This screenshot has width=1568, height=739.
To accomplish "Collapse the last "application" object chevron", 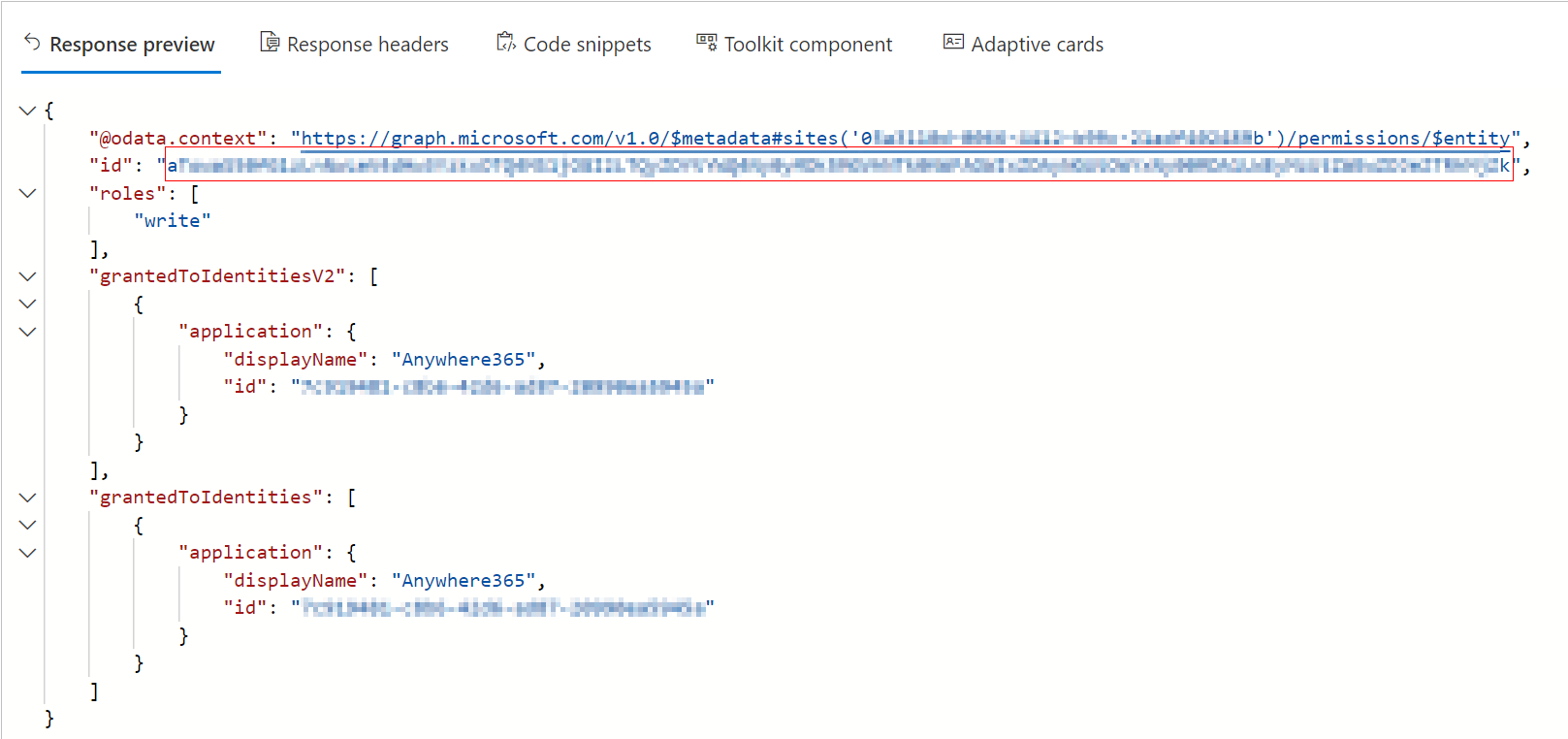I will click(x=28, y=553).
